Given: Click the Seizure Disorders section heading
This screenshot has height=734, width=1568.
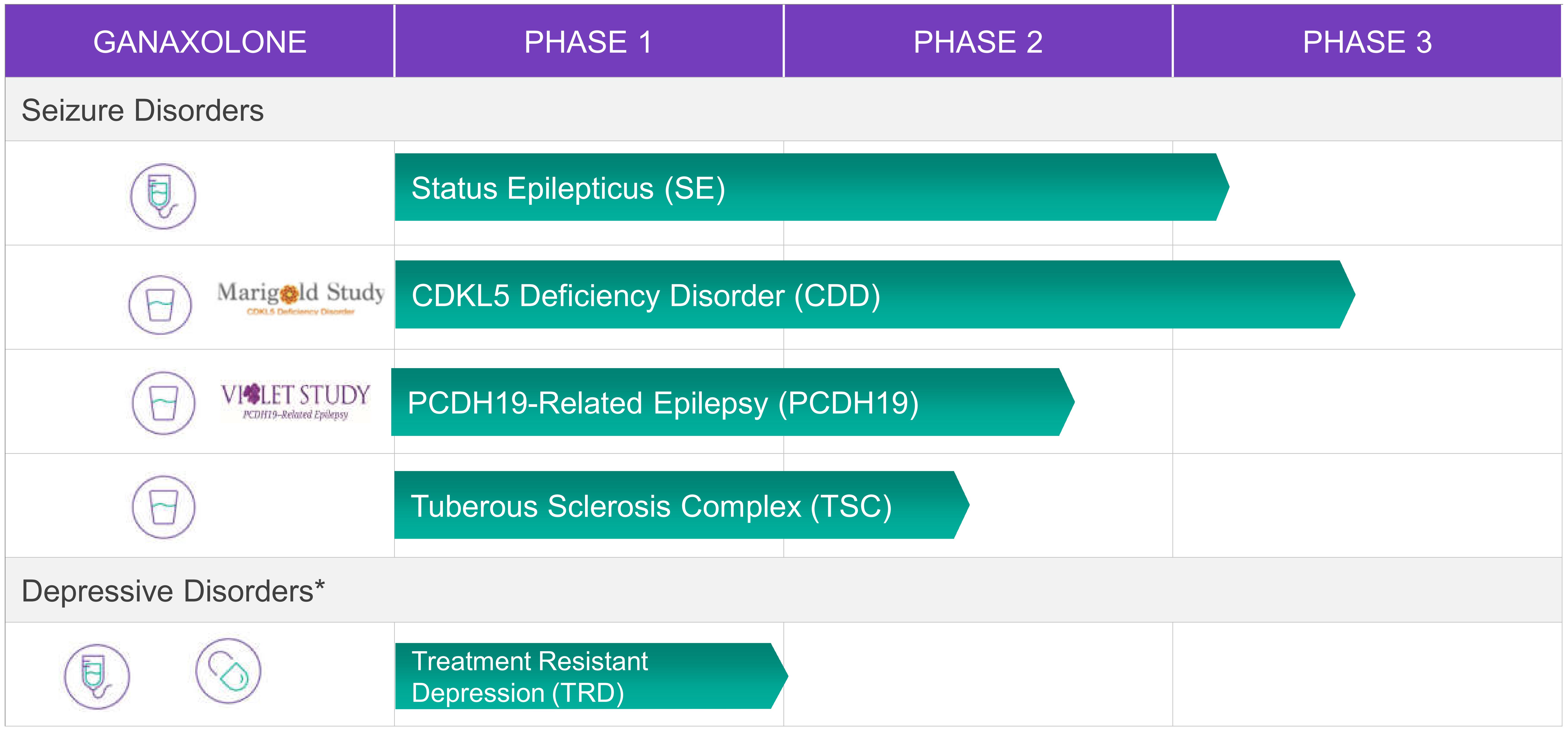Looking at the screenshot, I should [x=143, y=110].
